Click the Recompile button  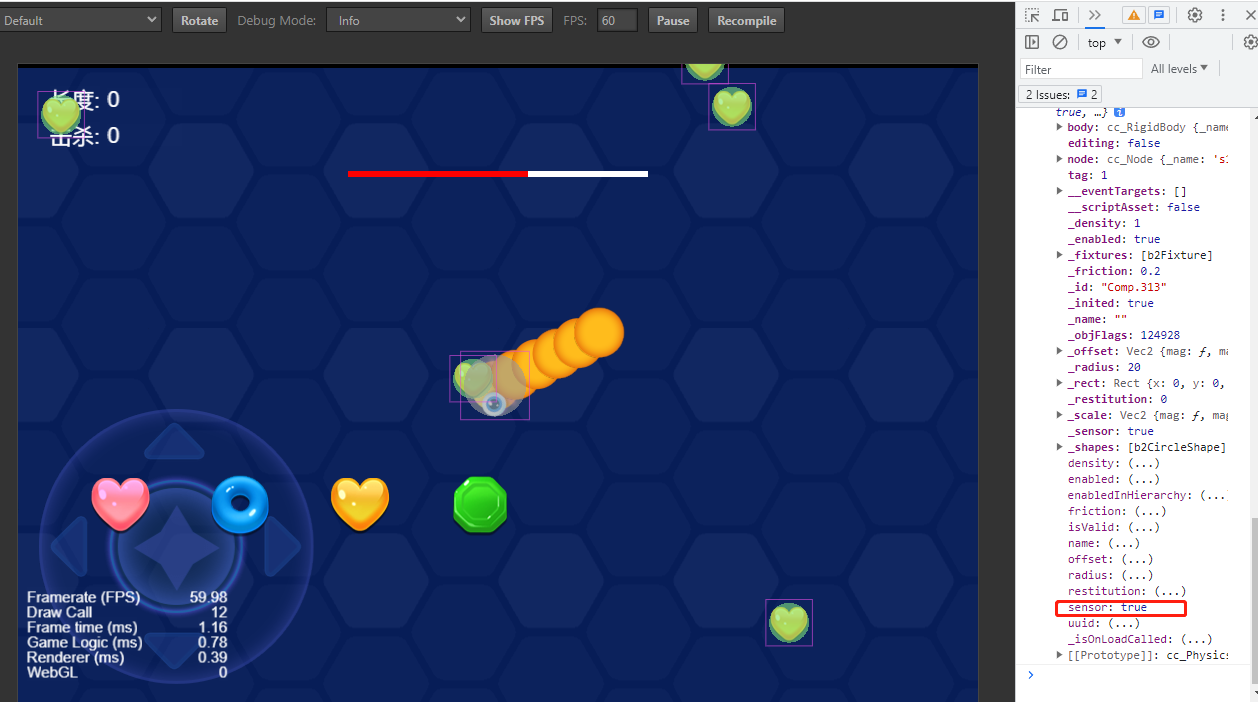746,20
